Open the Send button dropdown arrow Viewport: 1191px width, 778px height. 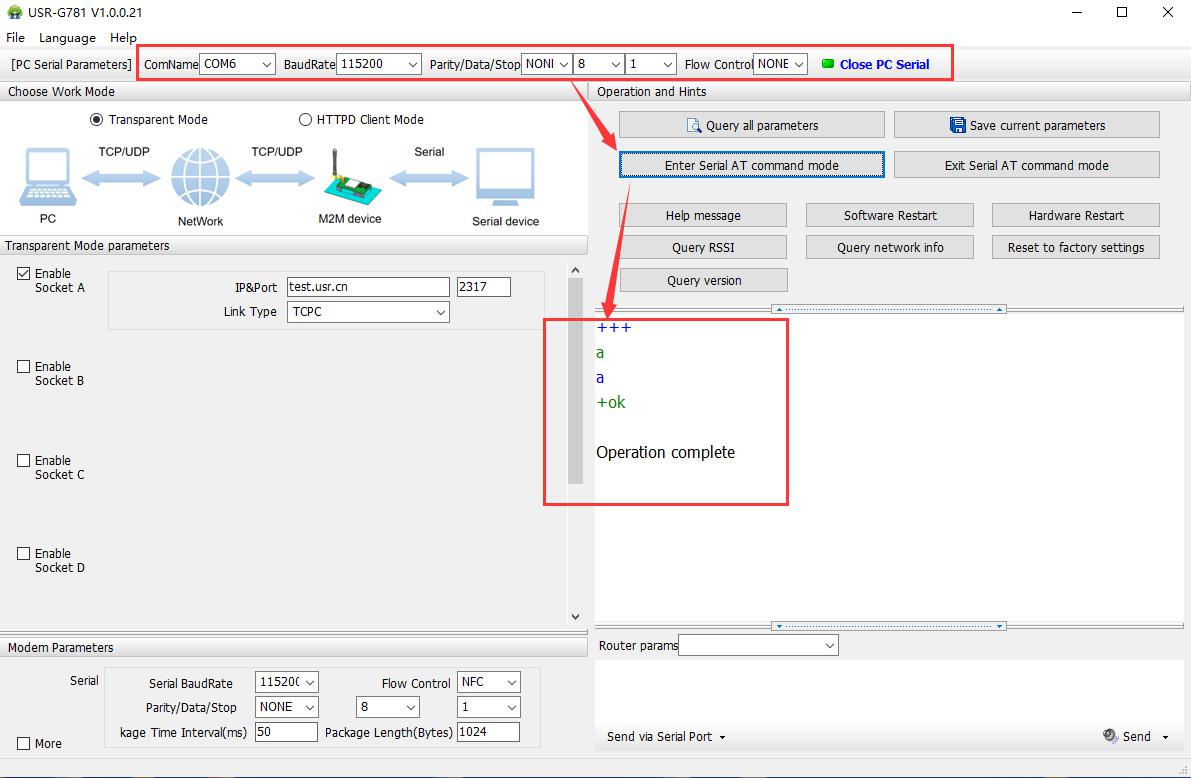pyautogui.click(x=1165, y=737)
